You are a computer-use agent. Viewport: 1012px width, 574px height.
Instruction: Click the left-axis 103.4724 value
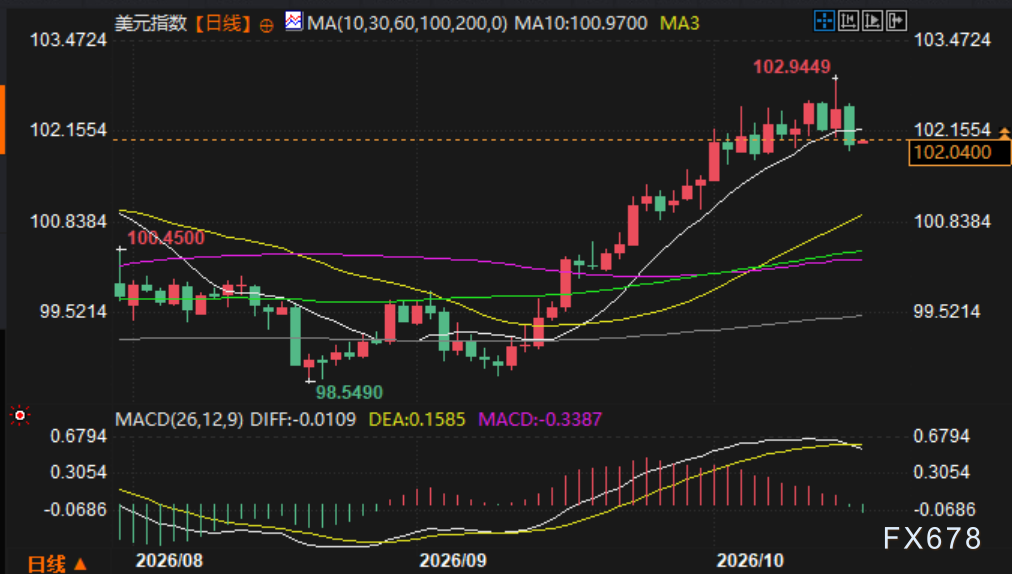[x=68, y=40]
